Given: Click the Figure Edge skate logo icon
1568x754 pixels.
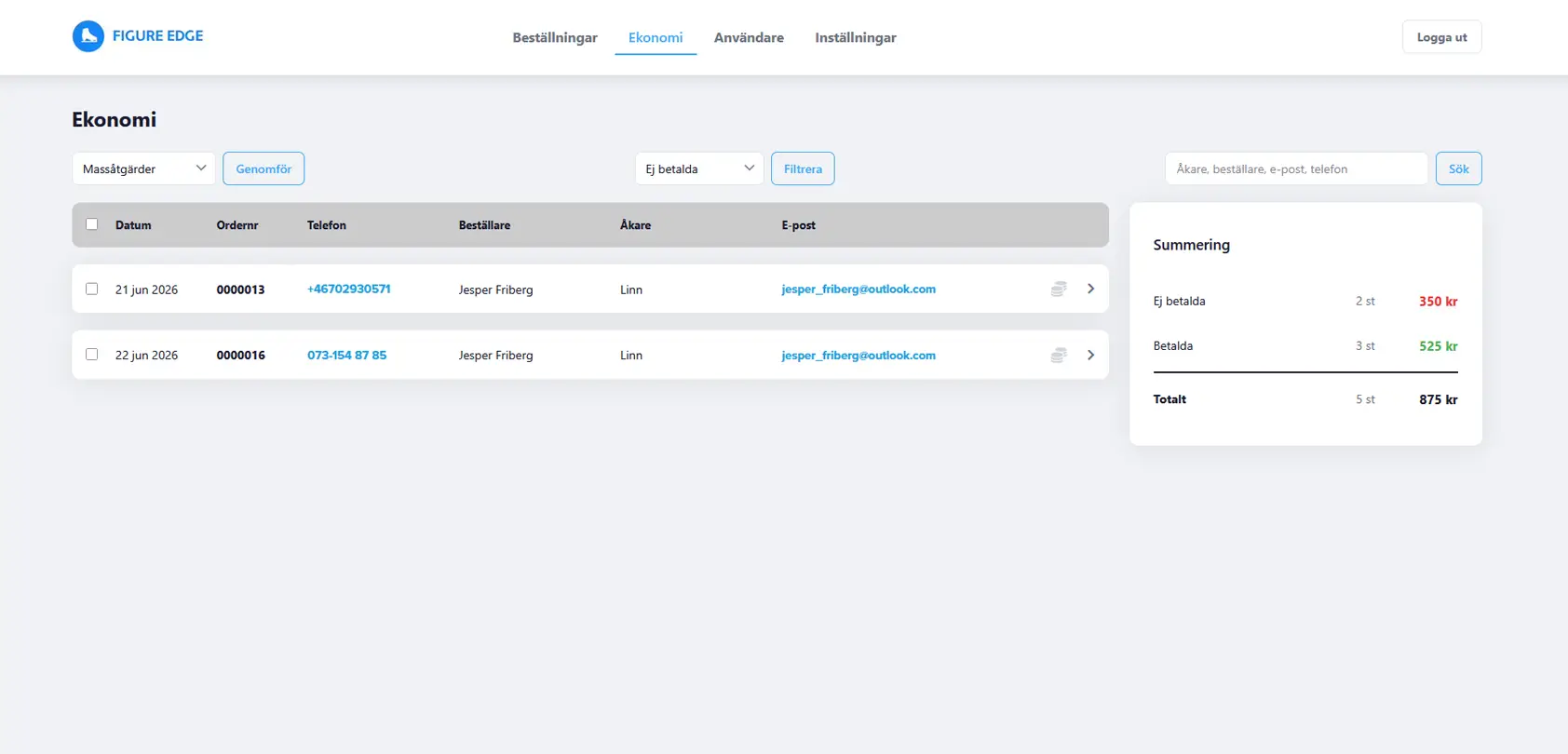Looking at the screenshot, I should pyautogui.click(x=88, y=36).
